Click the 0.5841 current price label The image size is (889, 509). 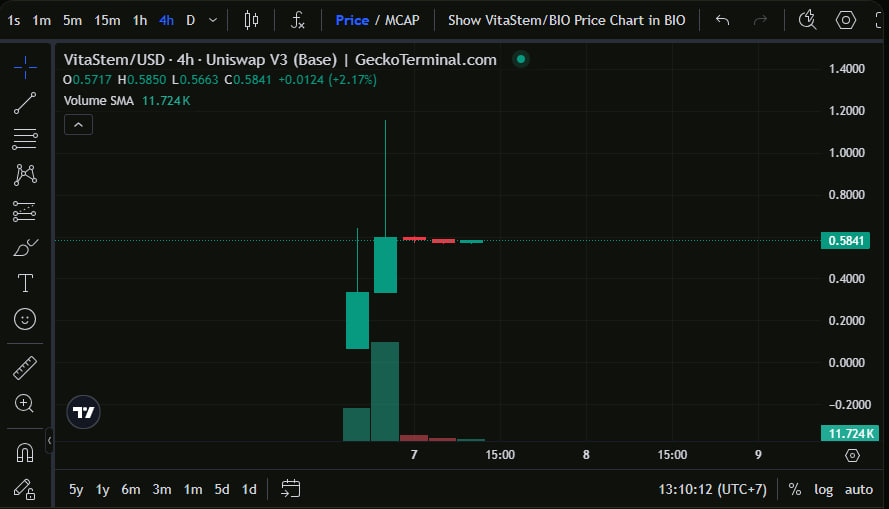[845, 240]
